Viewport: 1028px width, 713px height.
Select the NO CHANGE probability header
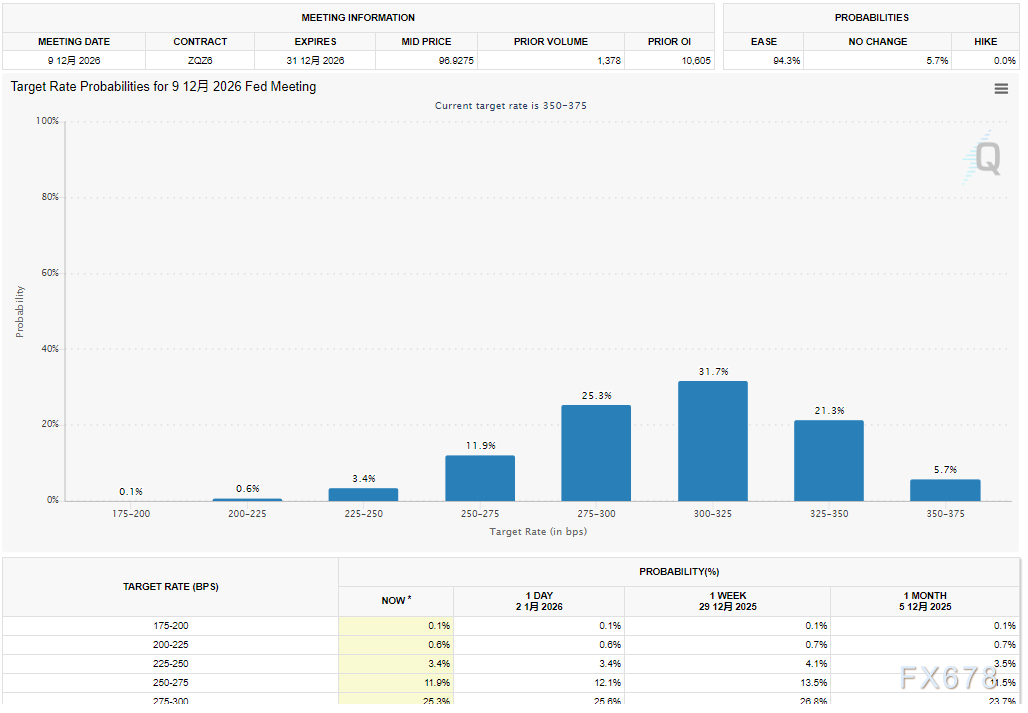[877, 42]
